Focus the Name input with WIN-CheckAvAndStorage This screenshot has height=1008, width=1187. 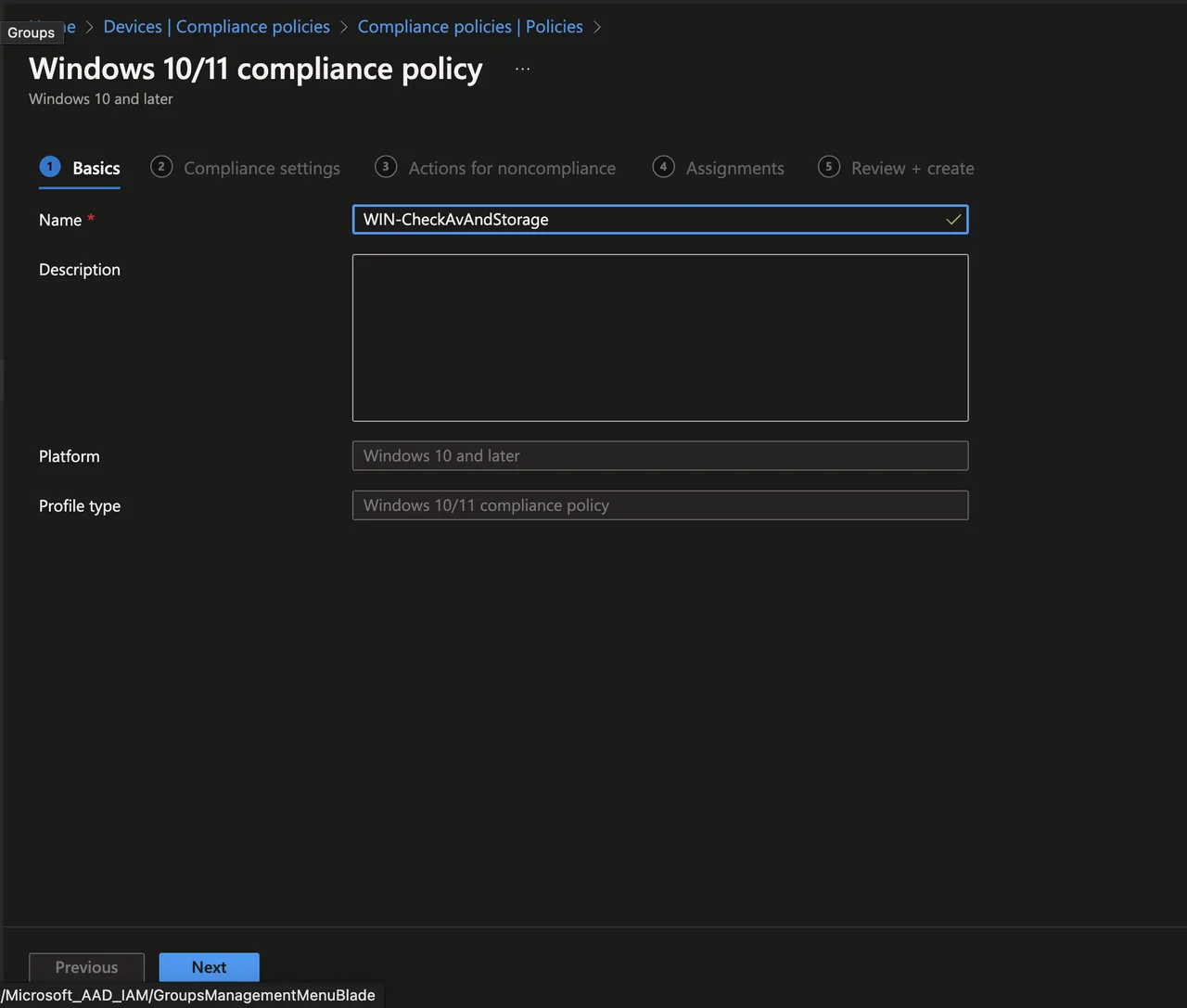click(660, 220)
